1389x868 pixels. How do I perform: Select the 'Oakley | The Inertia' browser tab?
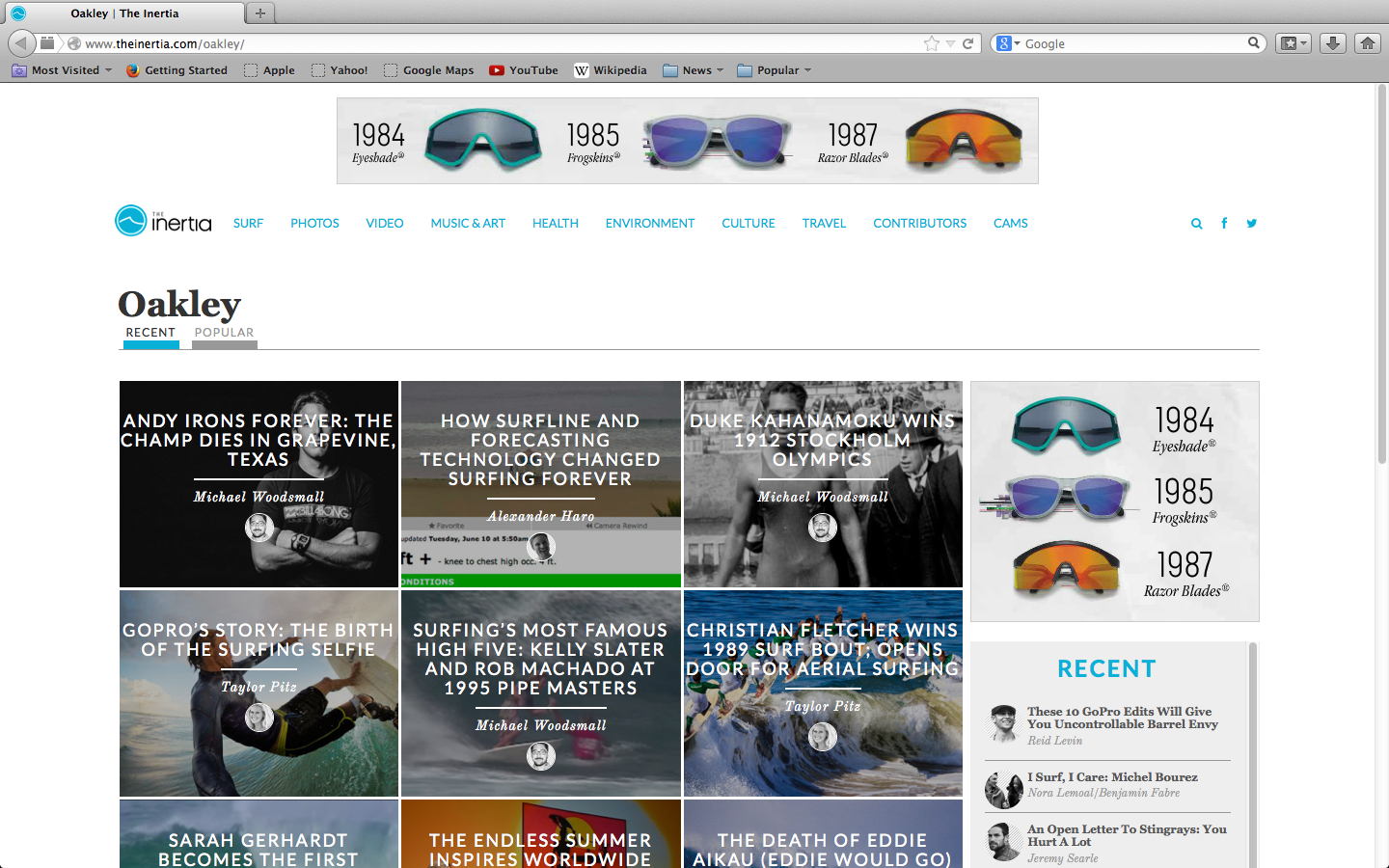[124, 14]
